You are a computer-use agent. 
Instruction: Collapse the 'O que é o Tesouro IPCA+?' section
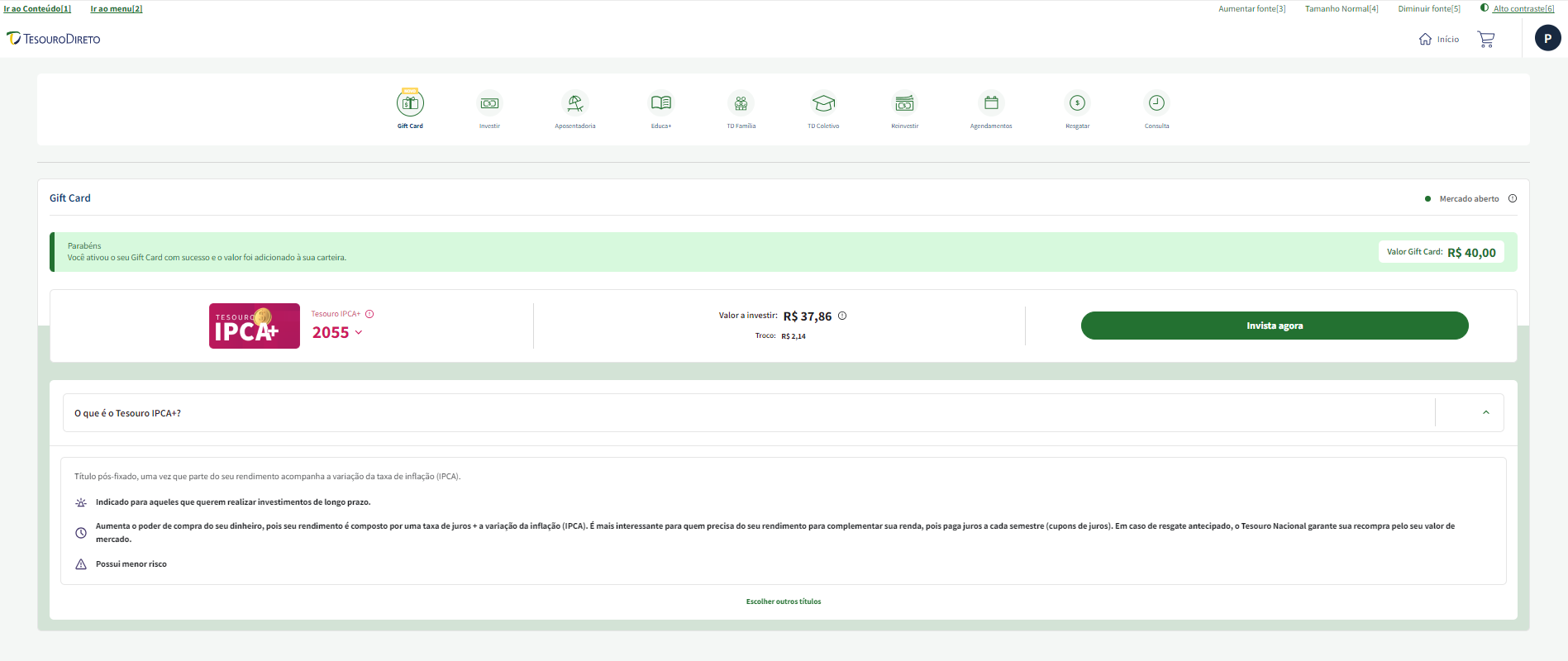1486,412
